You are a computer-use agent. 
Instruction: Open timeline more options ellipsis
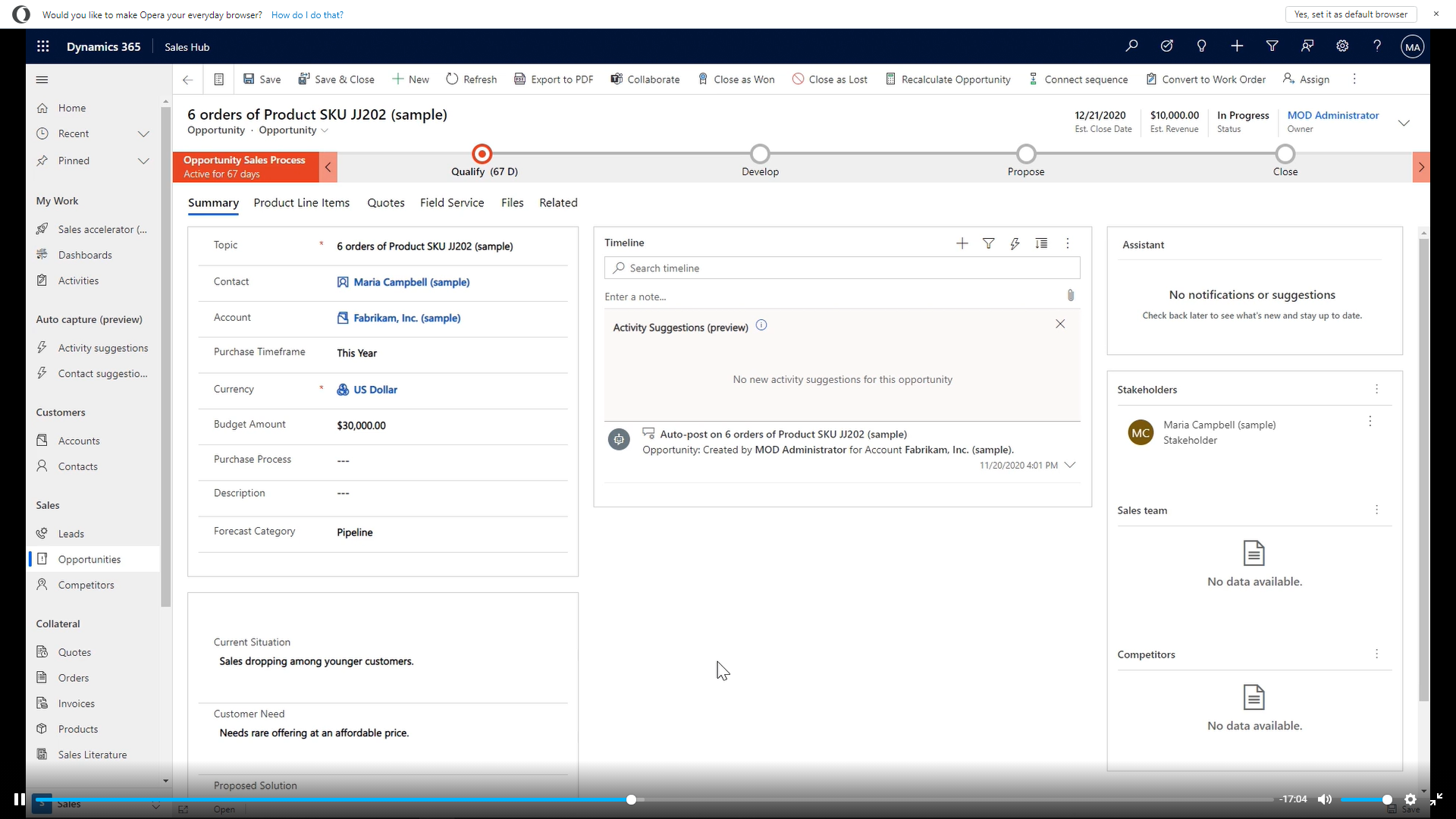1068,243
